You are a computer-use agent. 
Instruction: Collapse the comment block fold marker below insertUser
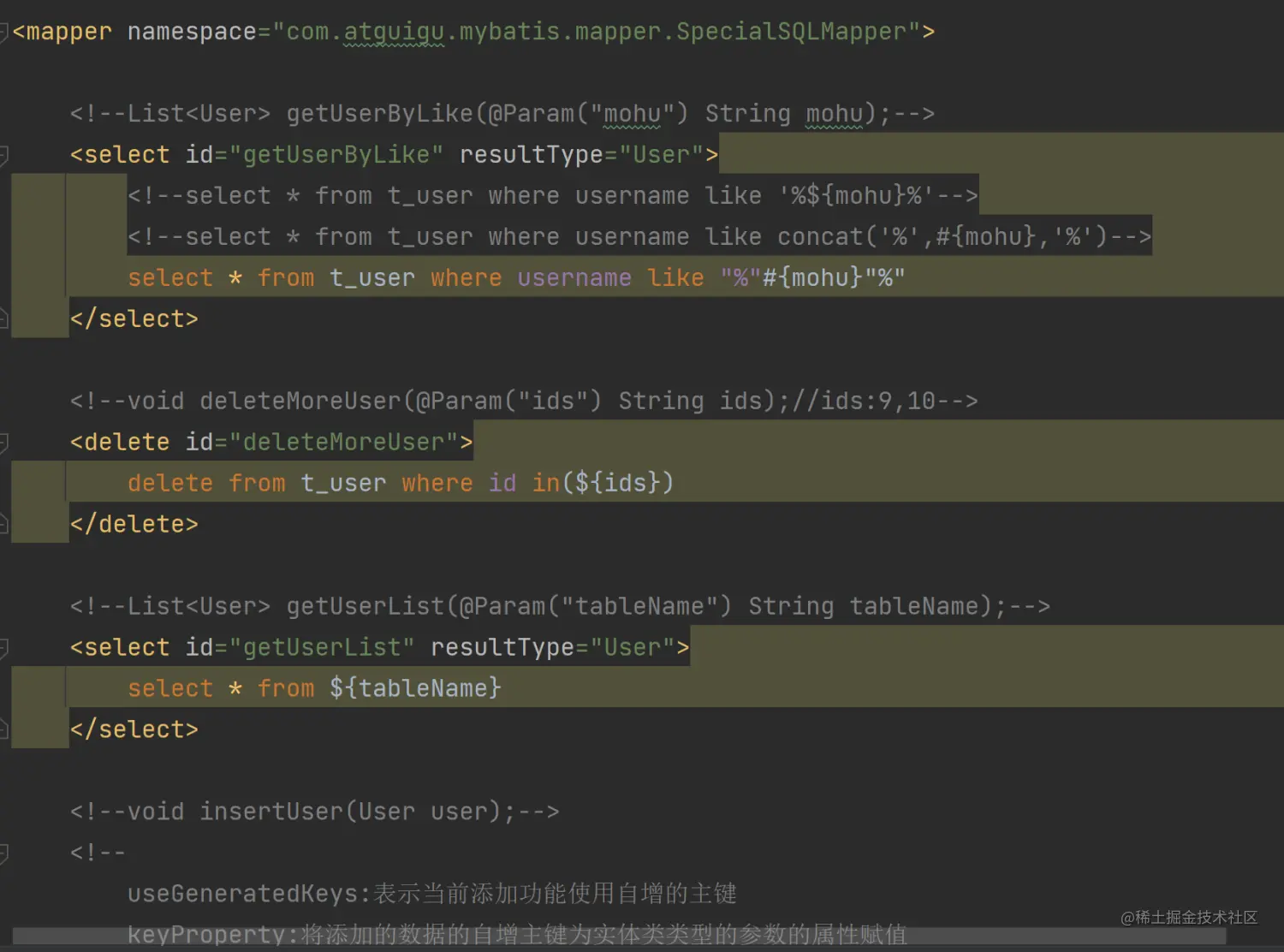click(x=3, y=853)
